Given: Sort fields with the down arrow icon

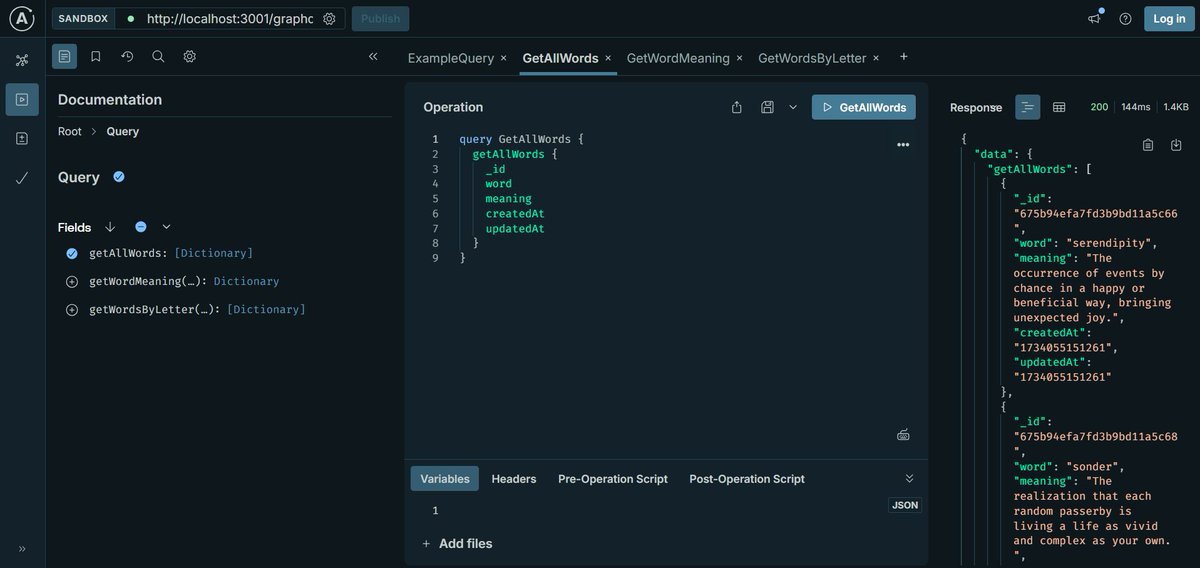Looking at the screenshot, I should click(x=110, y=227).
